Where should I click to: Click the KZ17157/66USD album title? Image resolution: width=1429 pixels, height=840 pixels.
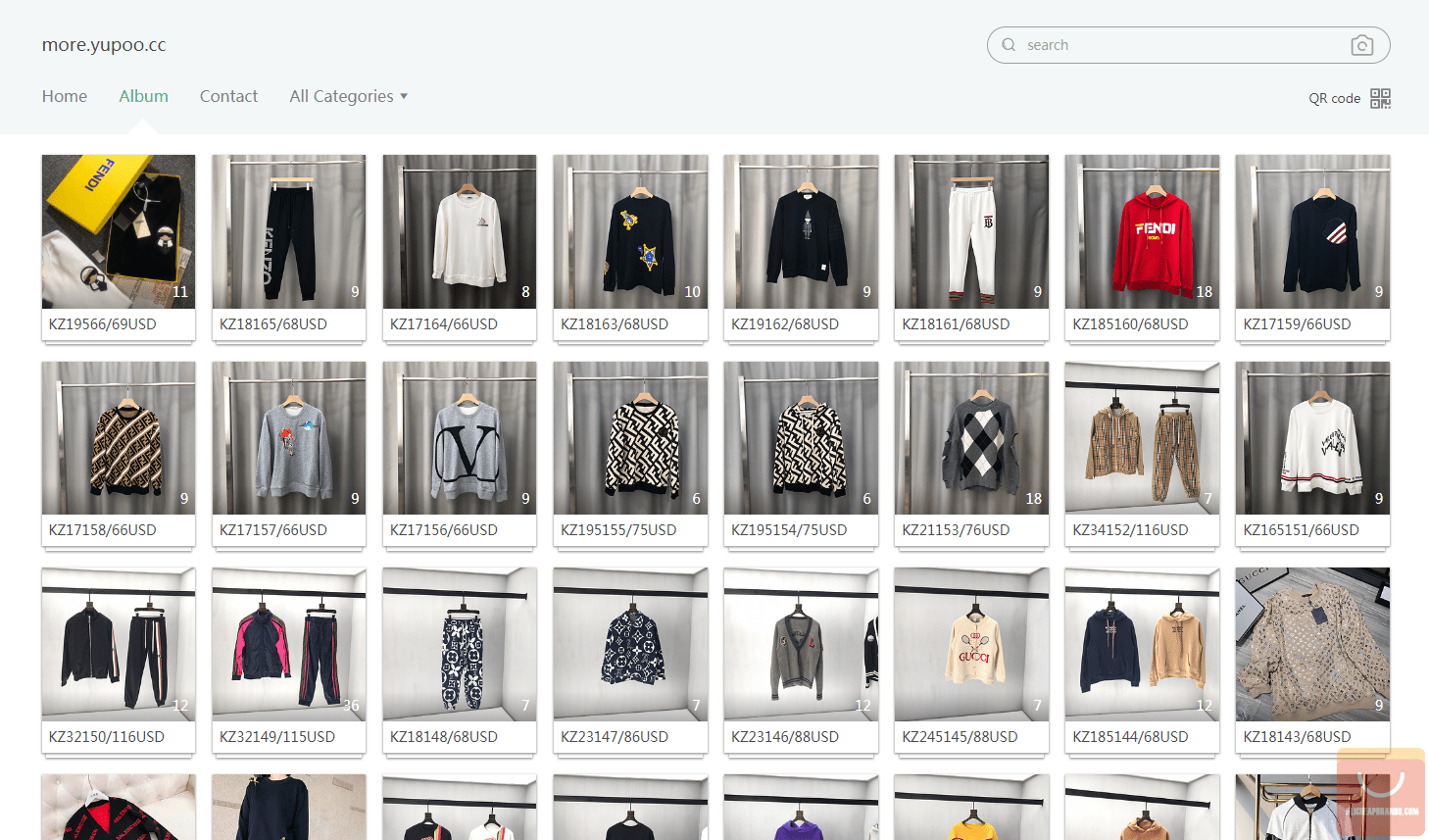click(273, 530)
